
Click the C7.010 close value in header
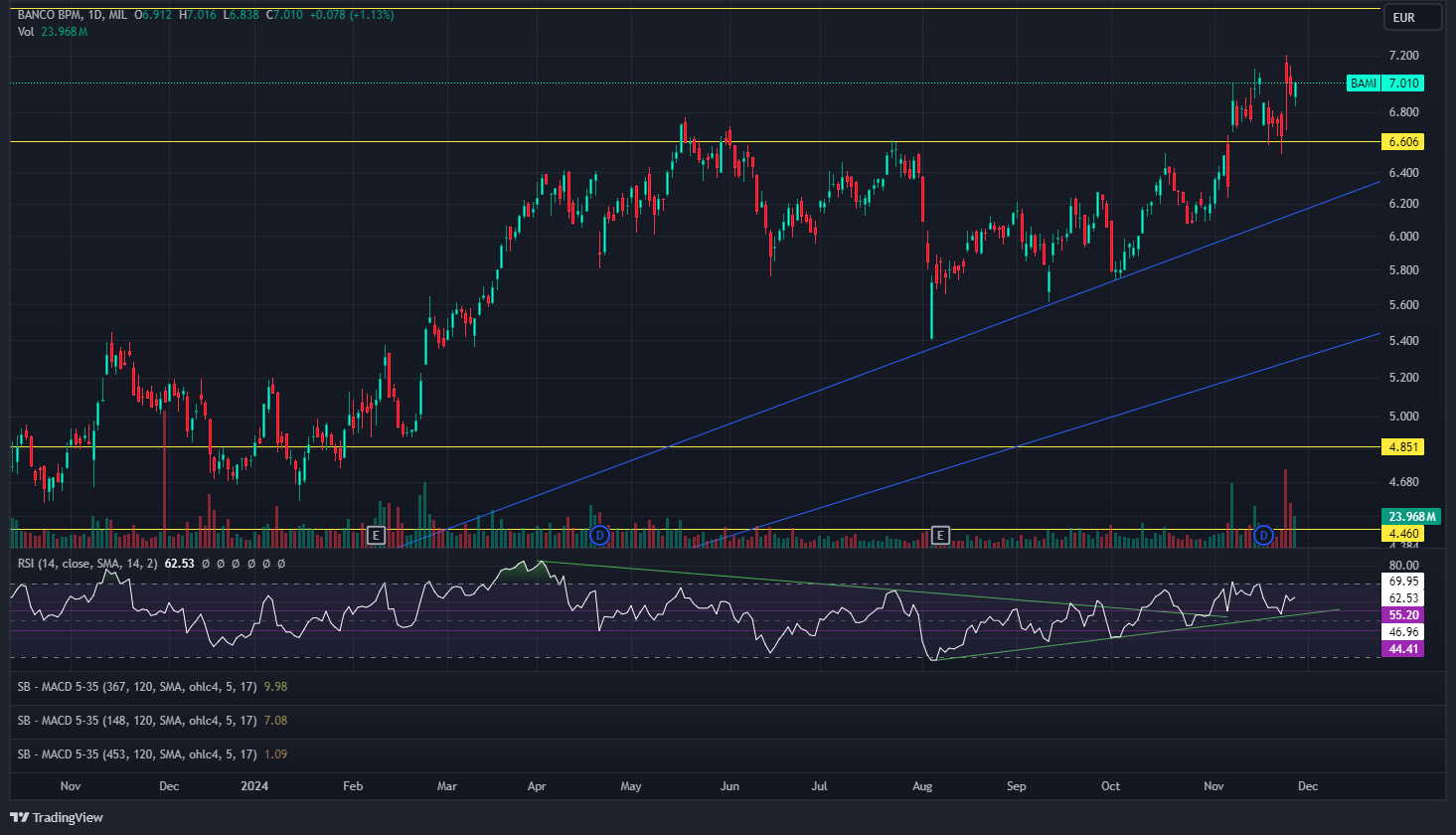284,15
